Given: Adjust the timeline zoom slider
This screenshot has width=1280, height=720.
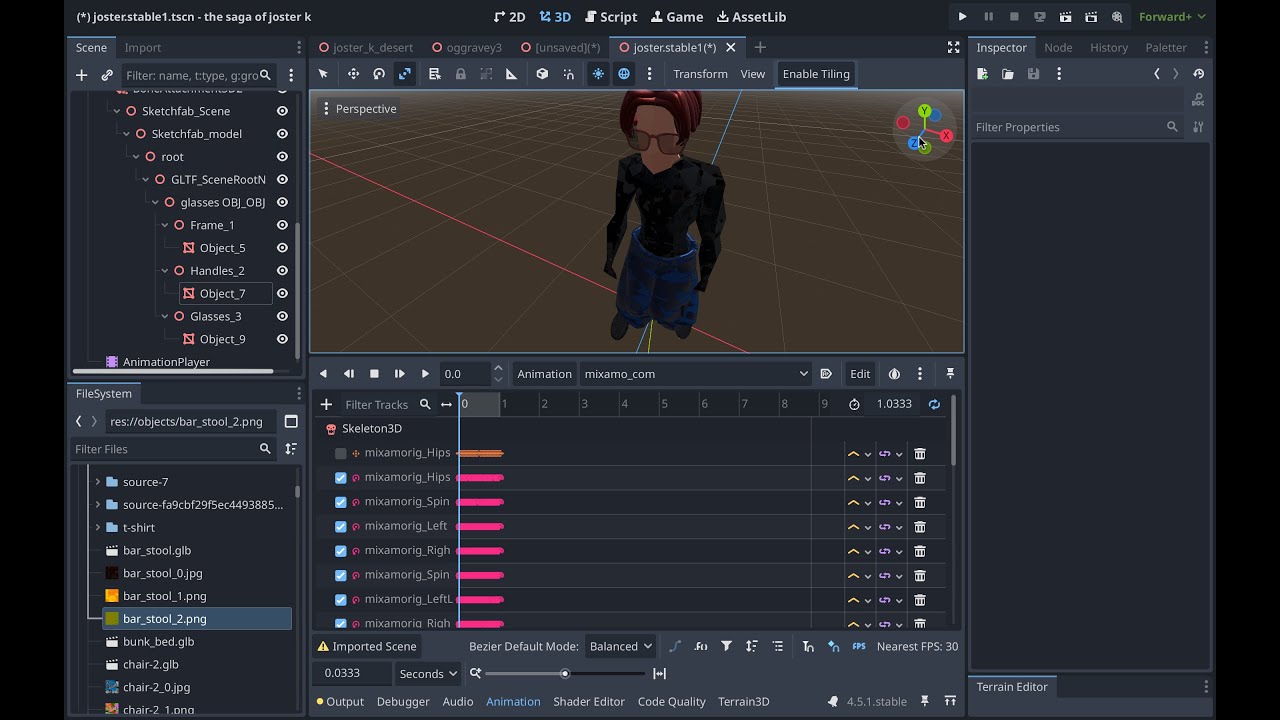Looking at the screenshot, I should pyautogui.click(x=565, y=674).
